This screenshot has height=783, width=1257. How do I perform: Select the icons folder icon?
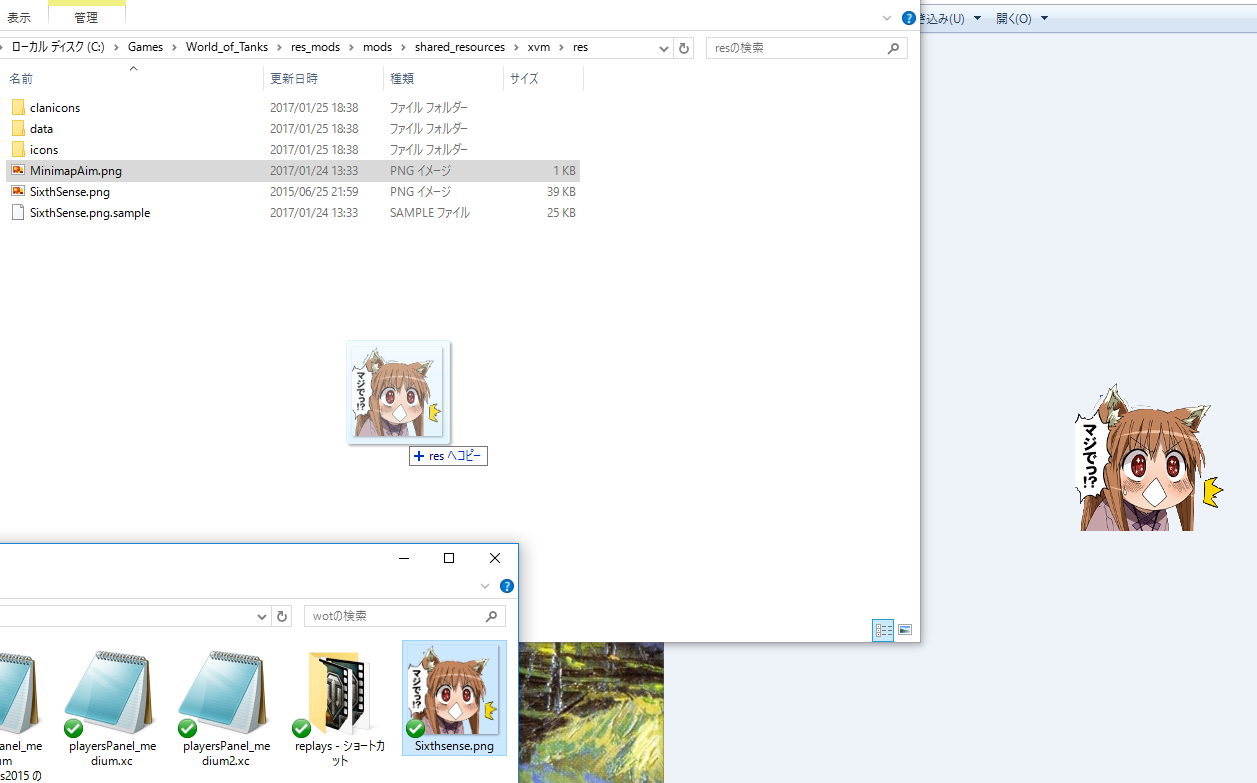[18, 149]
